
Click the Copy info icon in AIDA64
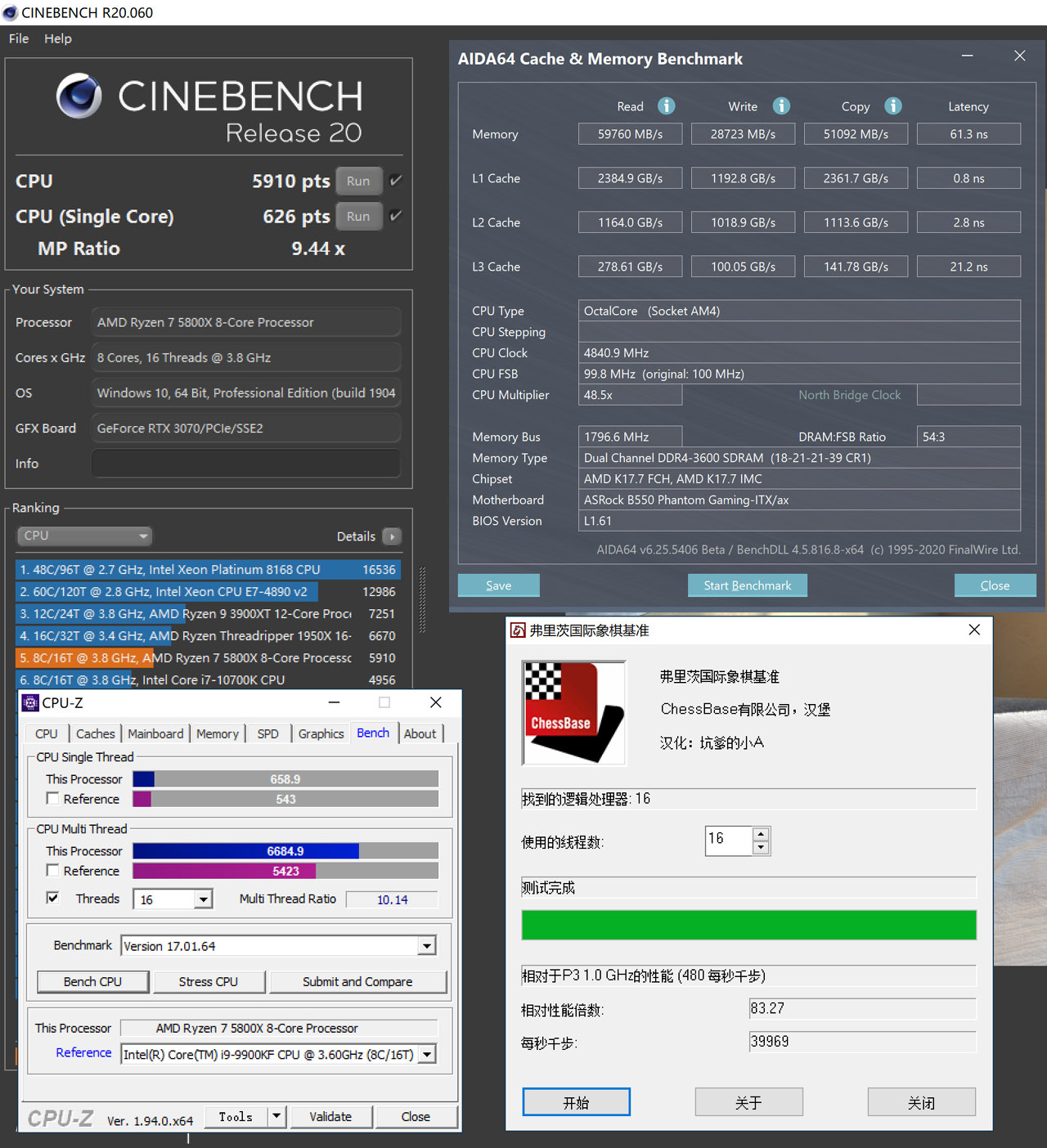[893, 106]
